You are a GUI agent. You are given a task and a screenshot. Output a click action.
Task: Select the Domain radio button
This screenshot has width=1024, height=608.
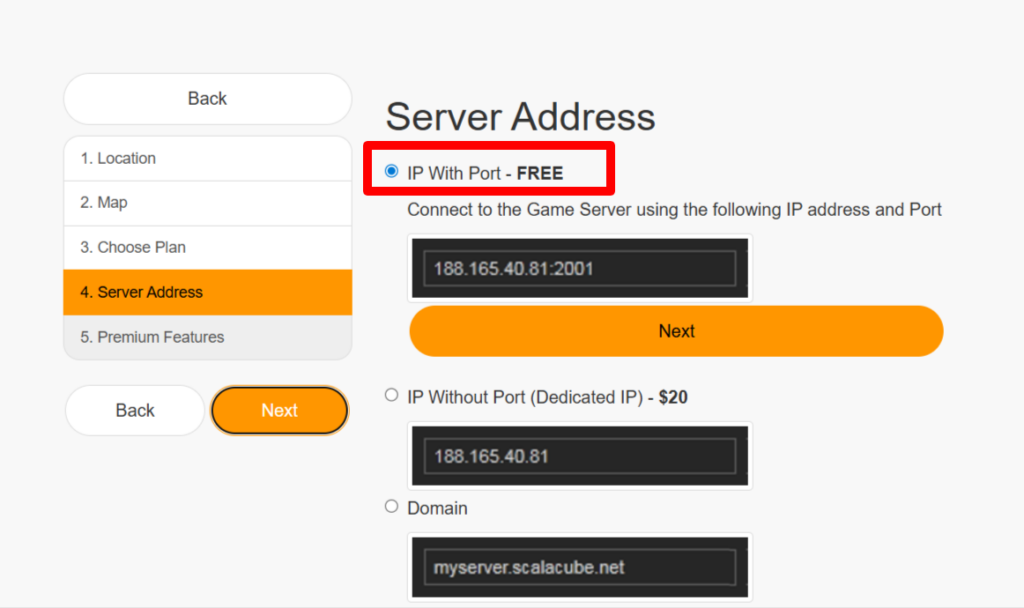point(392,506)
